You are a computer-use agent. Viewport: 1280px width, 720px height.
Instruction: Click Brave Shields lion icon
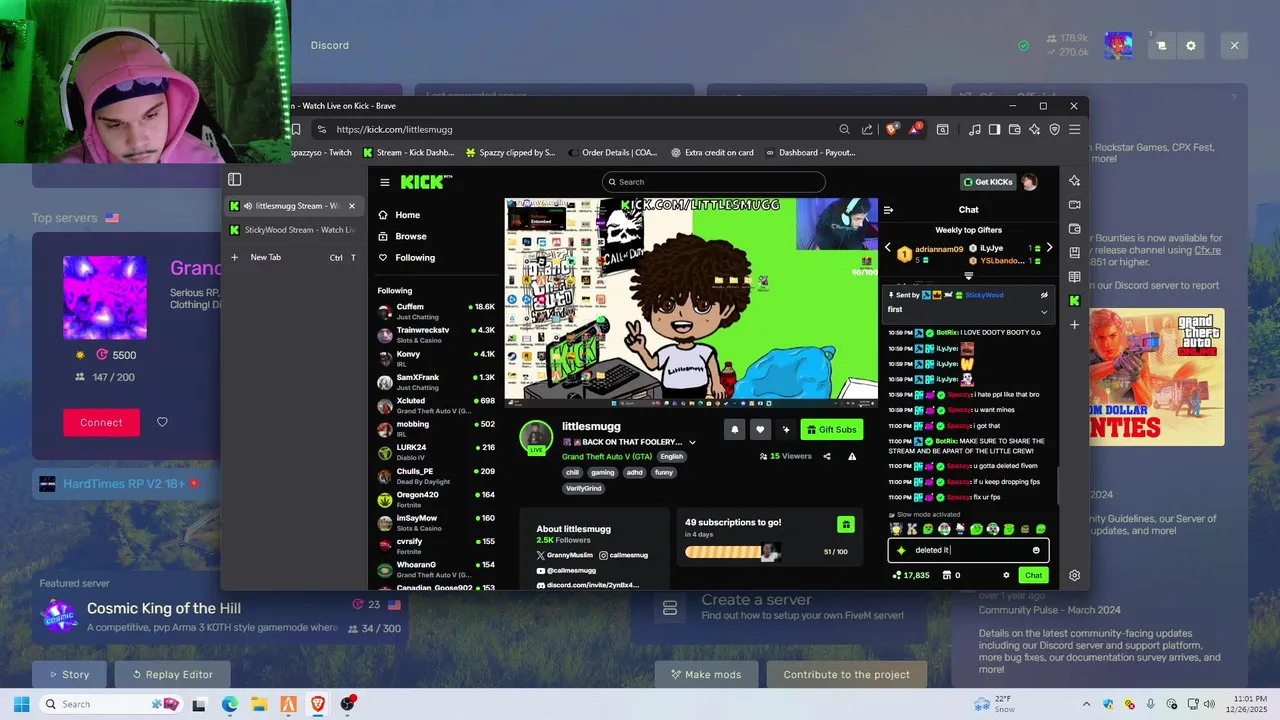click(892, 129)
